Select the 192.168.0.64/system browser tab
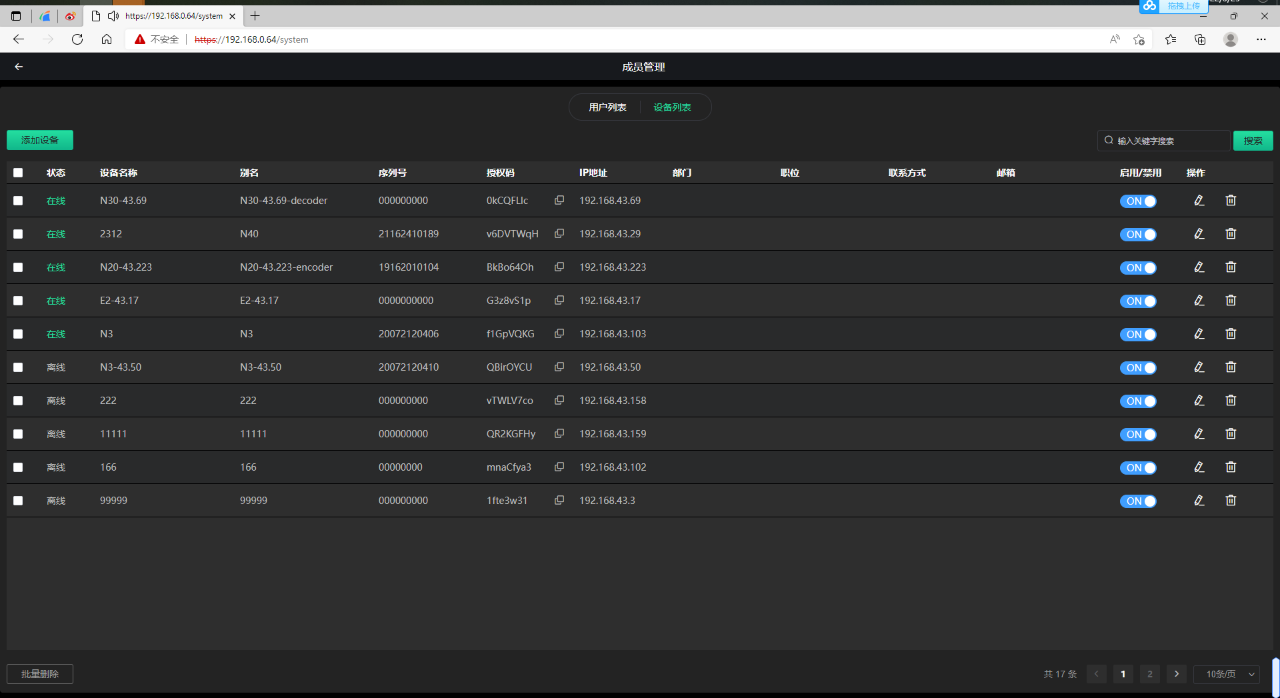The width and height of the screenshot is (1280, 698). 163,16
